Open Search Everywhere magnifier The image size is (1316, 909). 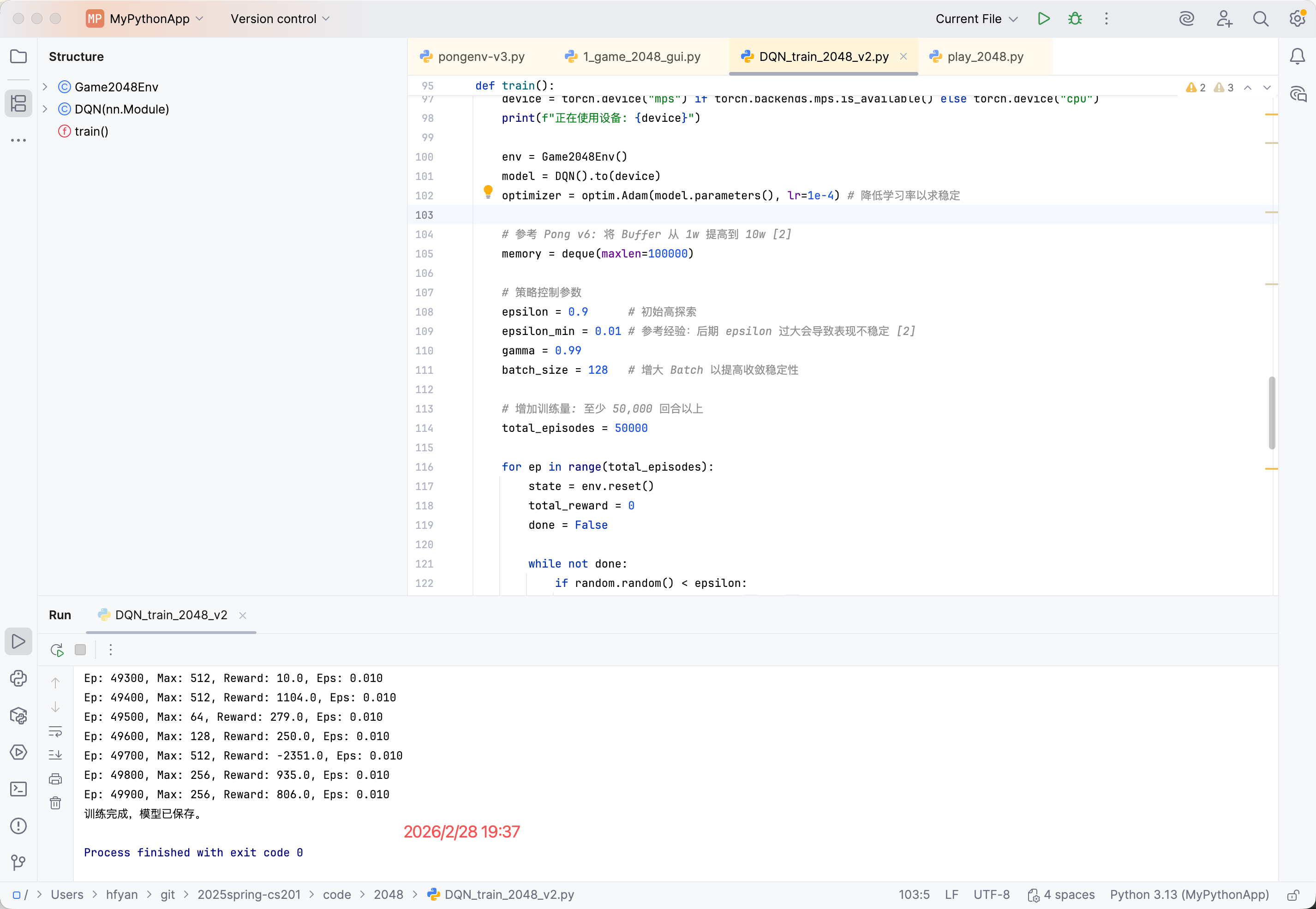(x=1261, y=19)
